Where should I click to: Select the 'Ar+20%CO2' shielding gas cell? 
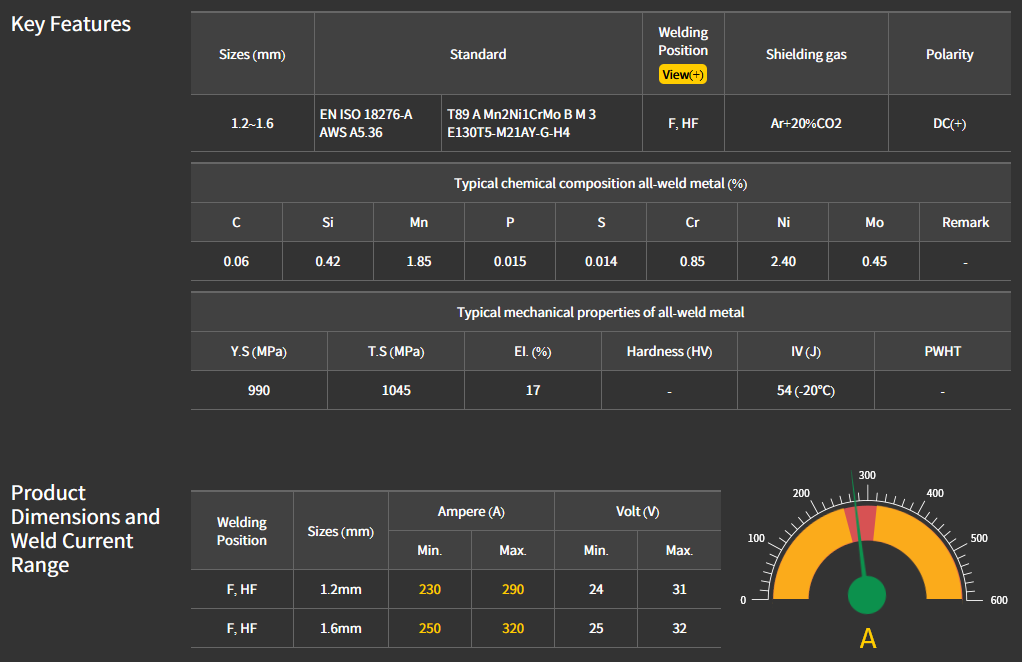(x=806, y=124)
